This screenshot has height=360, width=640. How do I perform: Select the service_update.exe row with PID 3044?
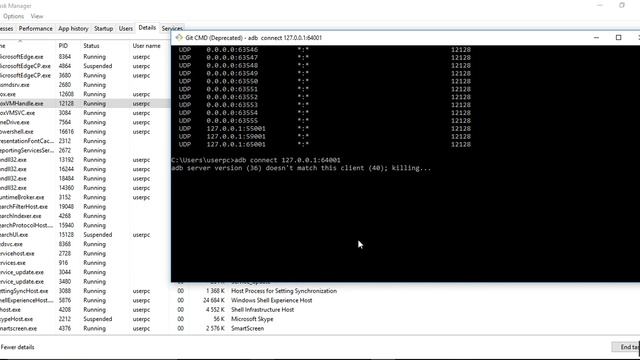[x=84, y=273]
